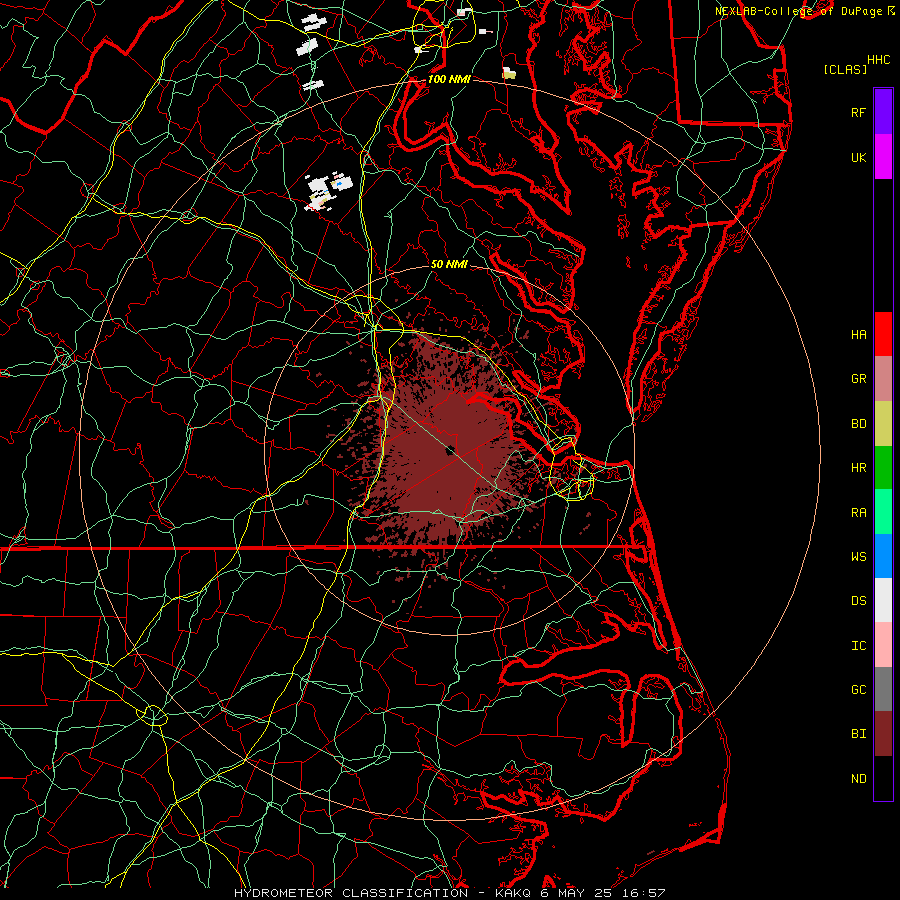Click the 'RF' legend label
900x900 pixels.
point(858,113)
